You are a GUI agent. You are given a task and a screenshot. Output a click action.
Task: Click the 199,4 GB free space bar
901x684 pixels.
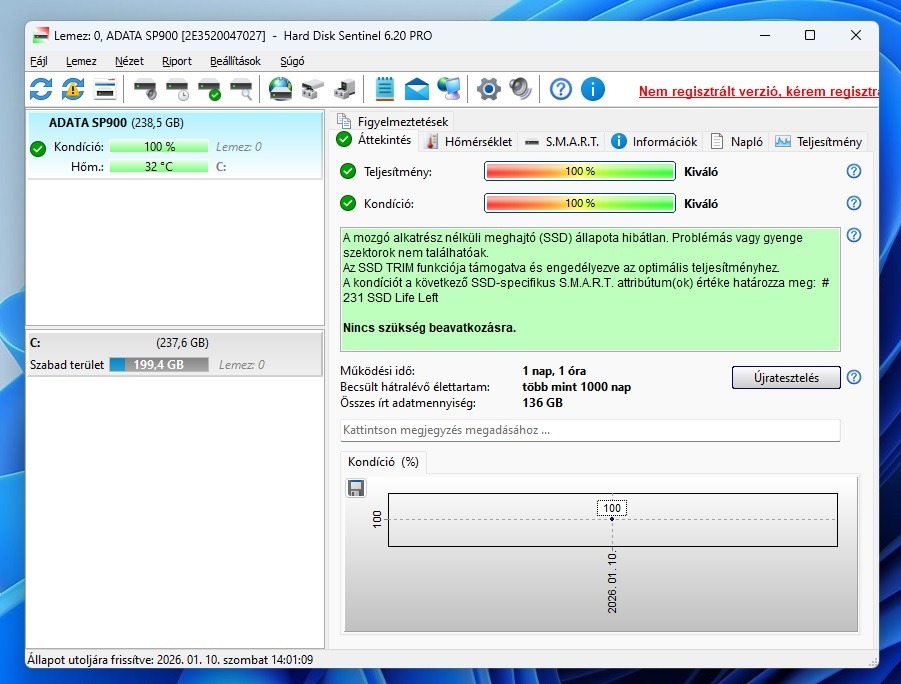pyautogui.click(x=159, y=364)
